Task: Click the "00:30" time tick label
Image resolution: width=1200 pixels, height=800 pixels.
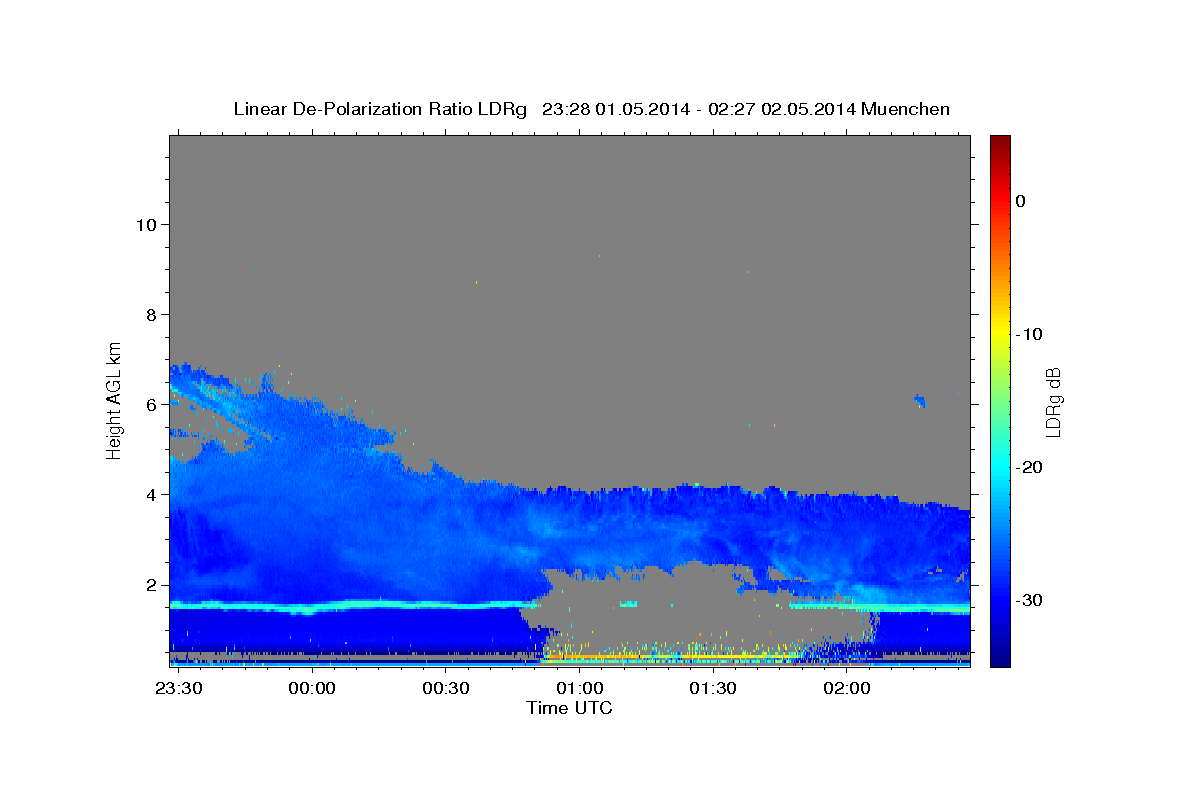Action: point(446,688)
